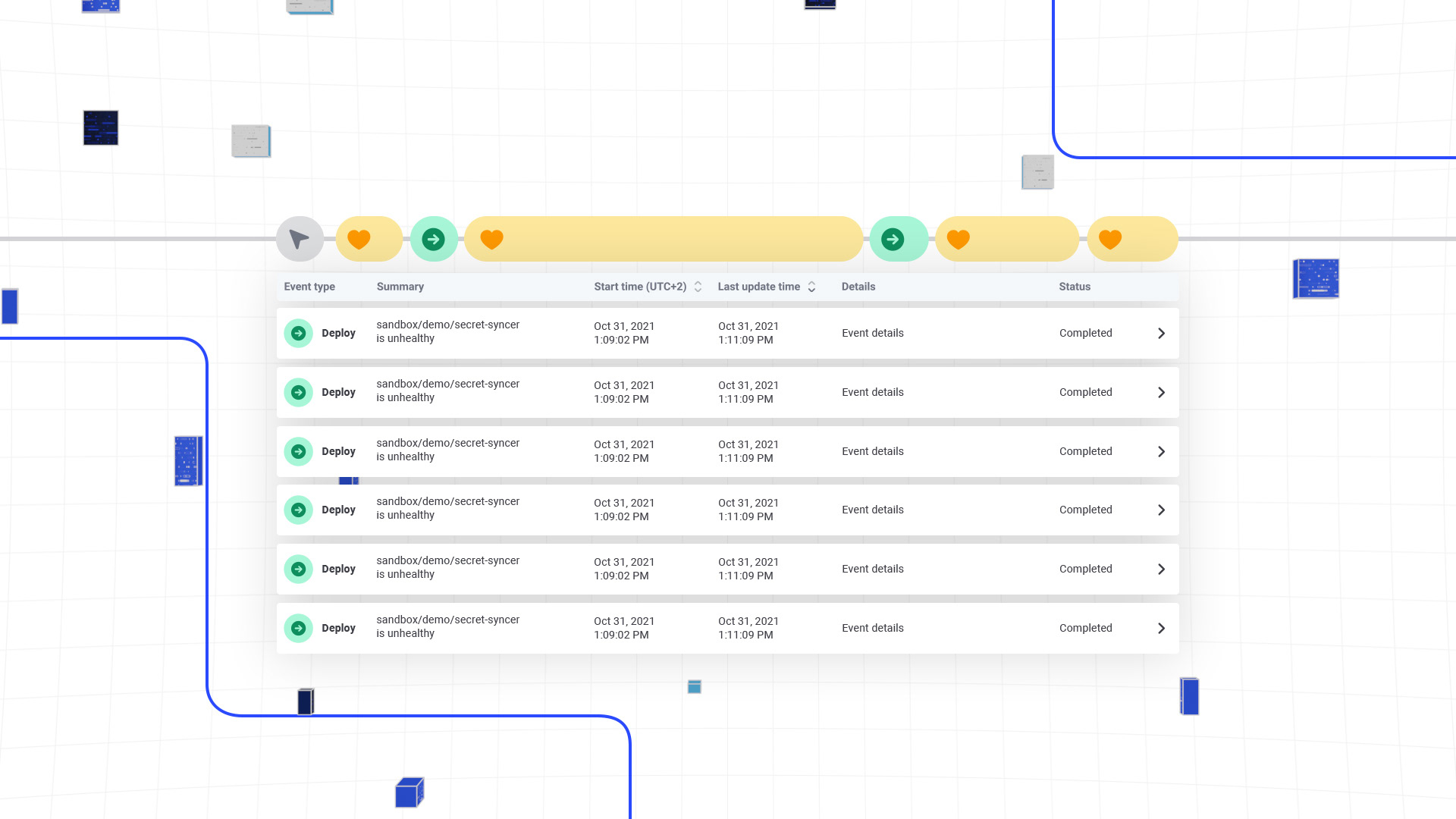Sort by Start time (UTC+2) column

click(x=698, y=287)
